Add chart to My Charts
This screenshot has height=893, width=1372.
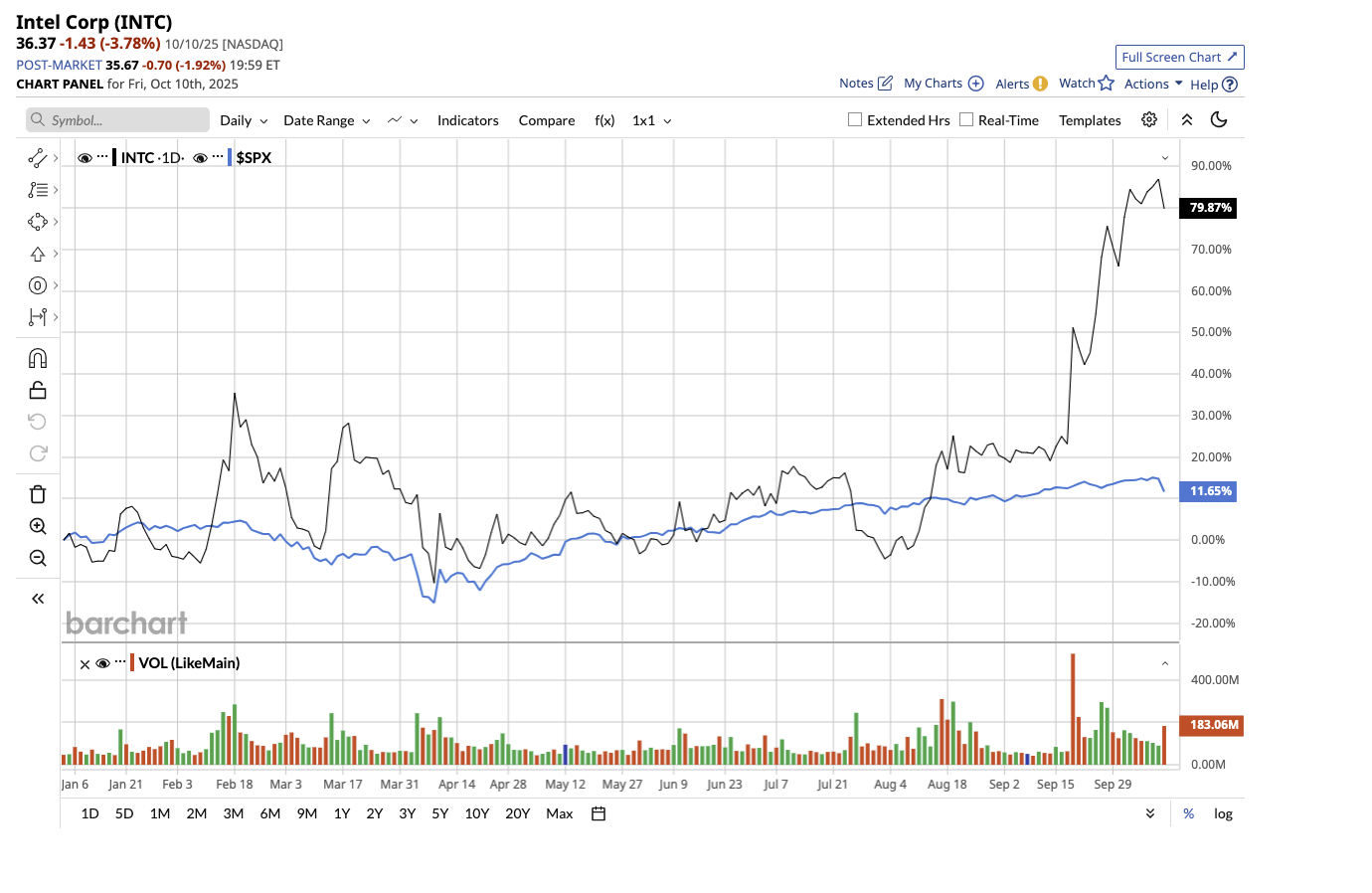click(943, 84)
